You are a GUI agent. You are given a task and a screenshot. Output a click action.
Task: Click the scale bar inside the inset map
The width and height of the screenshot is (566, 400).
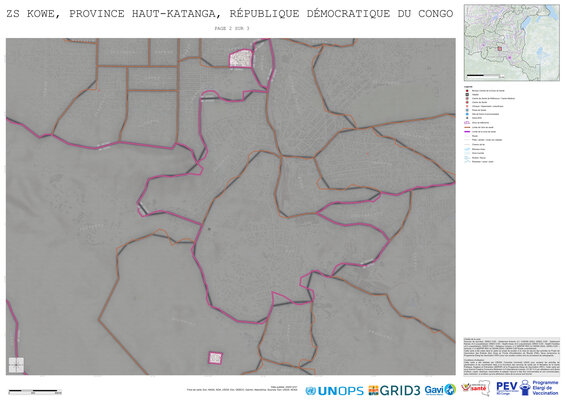pos(485,76)
